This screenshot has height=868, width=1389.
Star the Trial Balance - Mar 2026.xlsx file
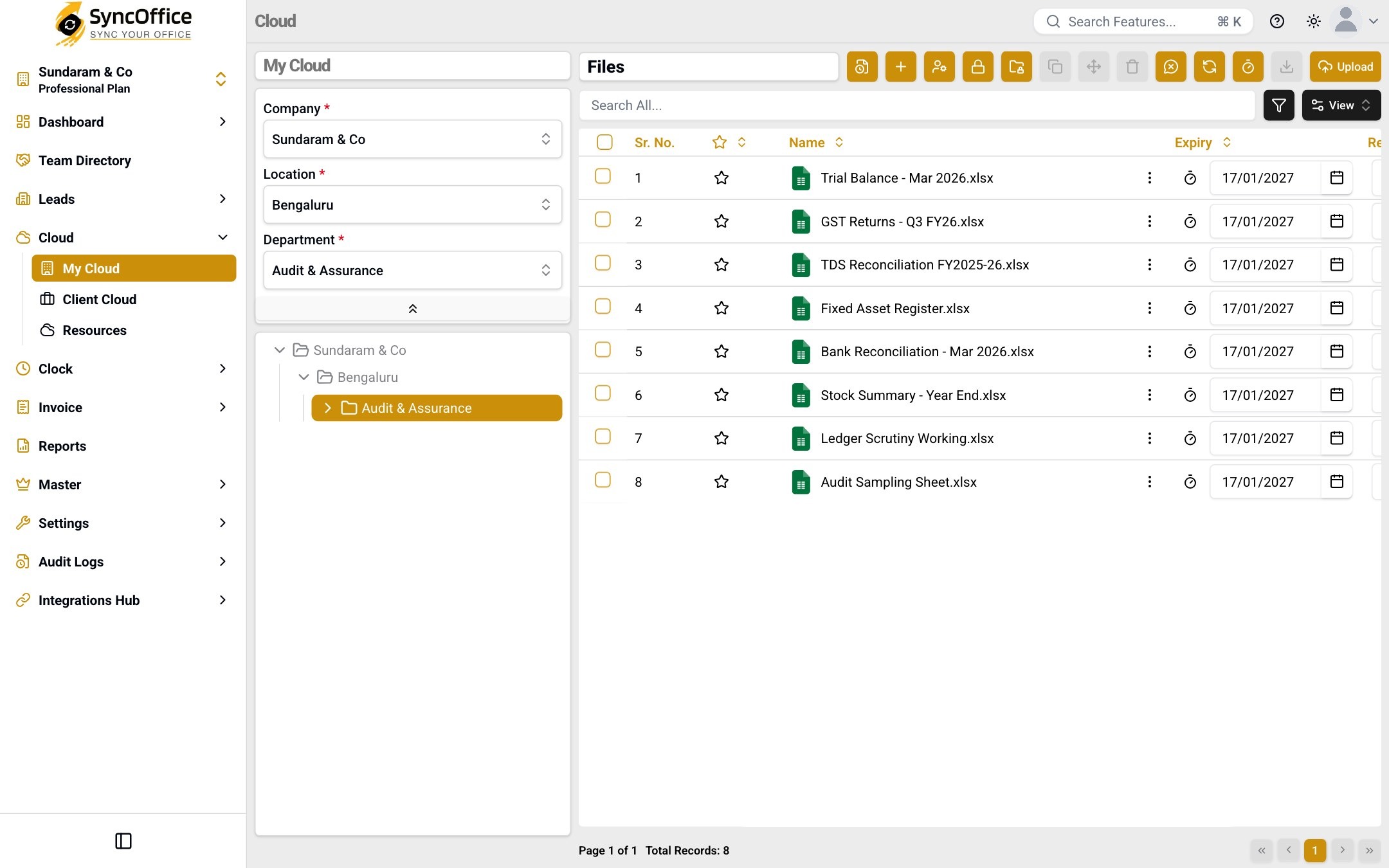(x=722, y=178)
